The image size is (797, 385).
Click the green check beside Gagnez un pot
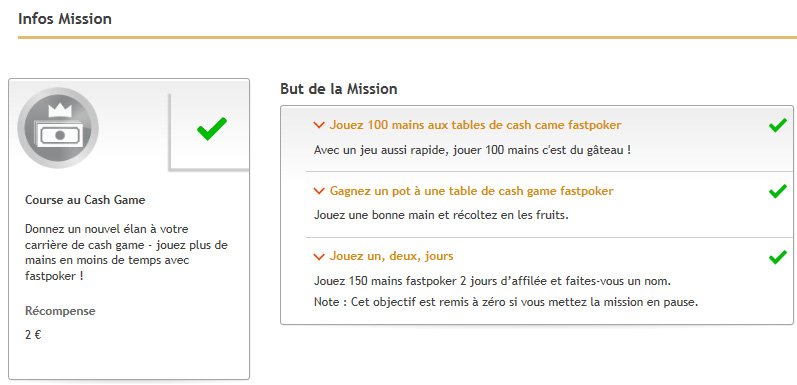click(778, 191)
